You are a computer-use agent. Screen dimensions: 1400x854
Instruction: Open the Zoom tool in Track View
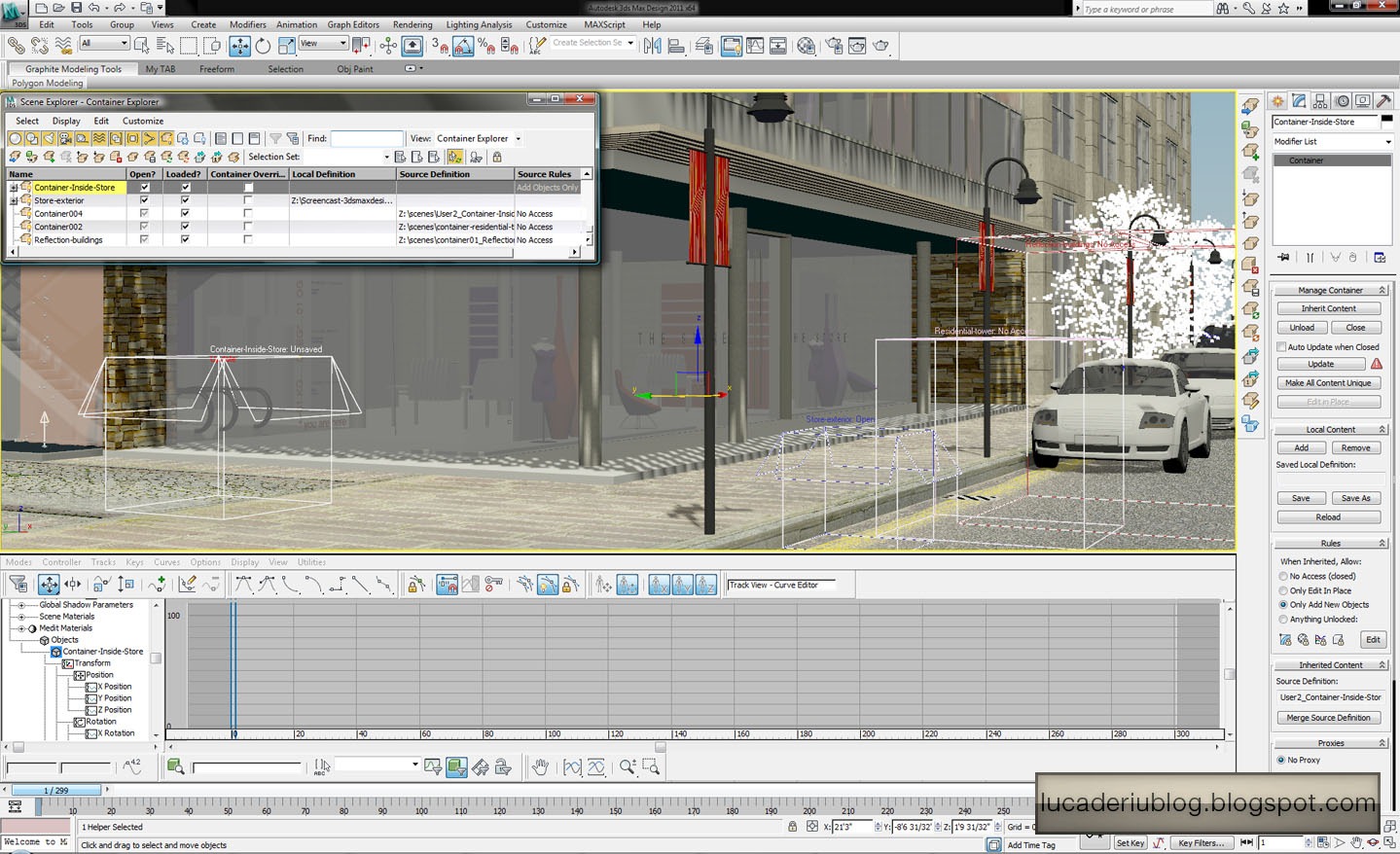coord(628,766)
